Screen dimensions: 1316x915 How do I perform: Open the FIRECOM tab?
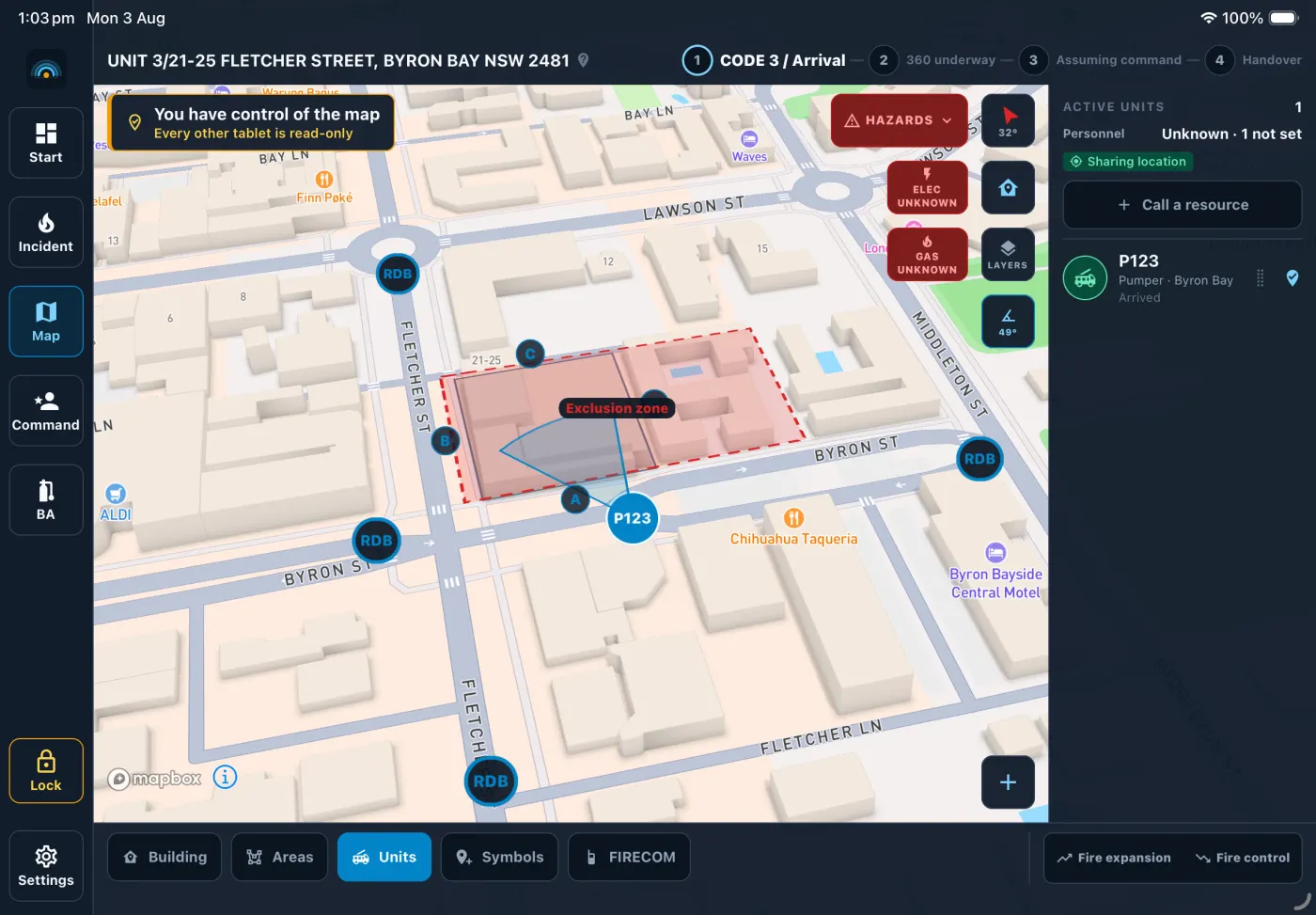point(630,857)
